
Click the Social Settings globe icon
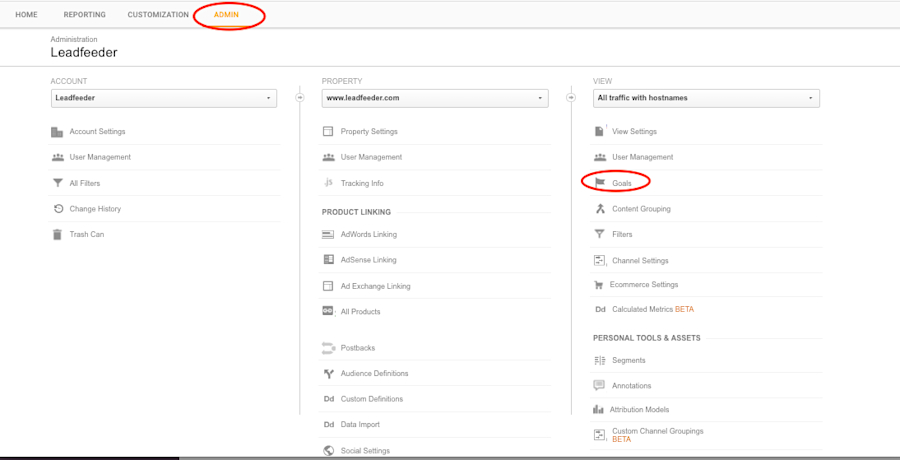tap(328, 451)
